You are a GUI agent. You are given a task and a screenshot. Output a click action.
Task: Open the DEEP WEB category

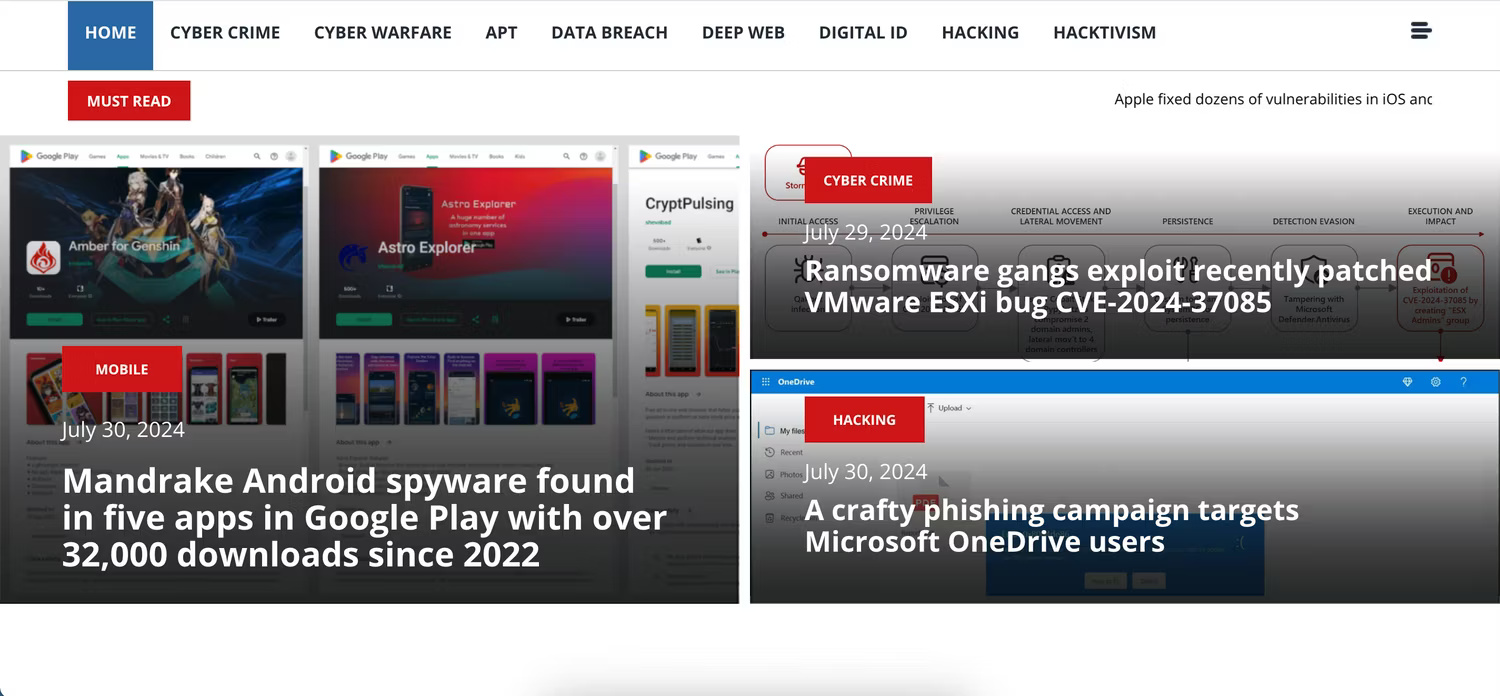[743, 32]
